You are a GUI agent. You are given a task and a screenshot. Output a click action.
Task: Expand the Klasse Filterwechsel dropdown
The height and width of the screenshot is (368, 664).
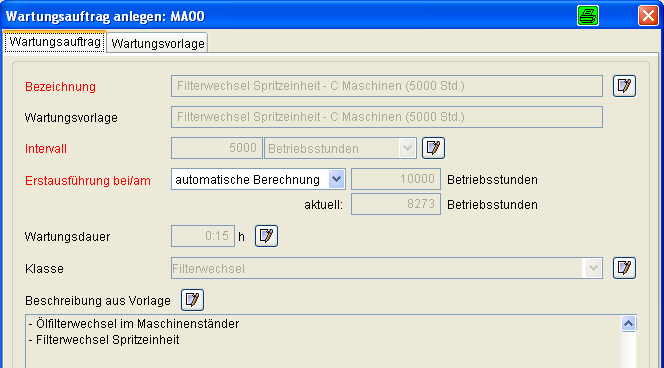tap(593, 268)
